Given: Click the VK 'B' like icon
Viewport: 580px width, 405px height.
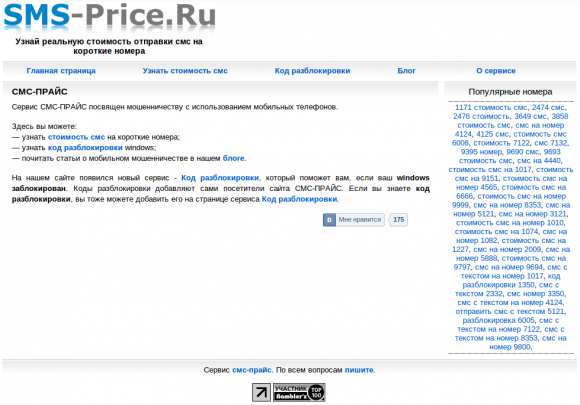Looking at the screenshot, I should (x=329, y=220).
